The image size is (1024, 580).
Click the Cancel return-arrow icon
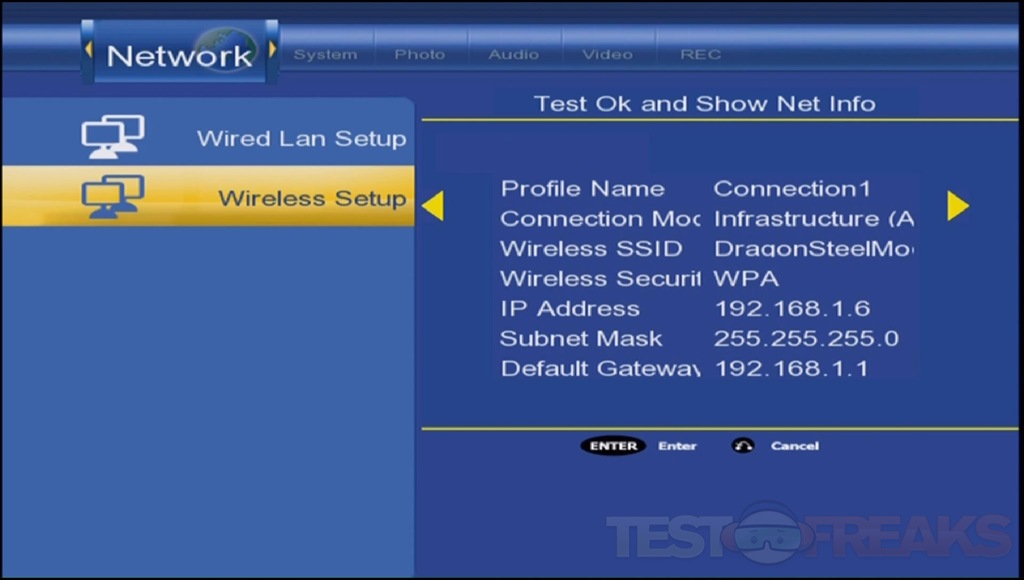pyautogui.click(x=743, y=446)
